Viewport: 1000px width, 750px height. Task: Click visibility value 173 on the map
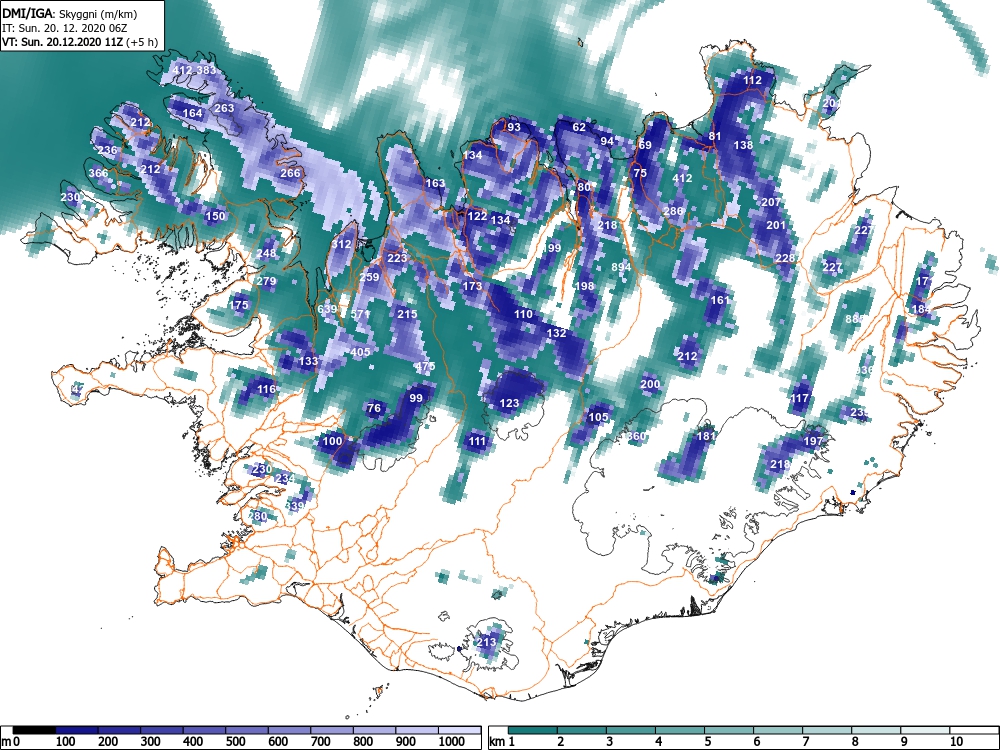coord(472,286)
